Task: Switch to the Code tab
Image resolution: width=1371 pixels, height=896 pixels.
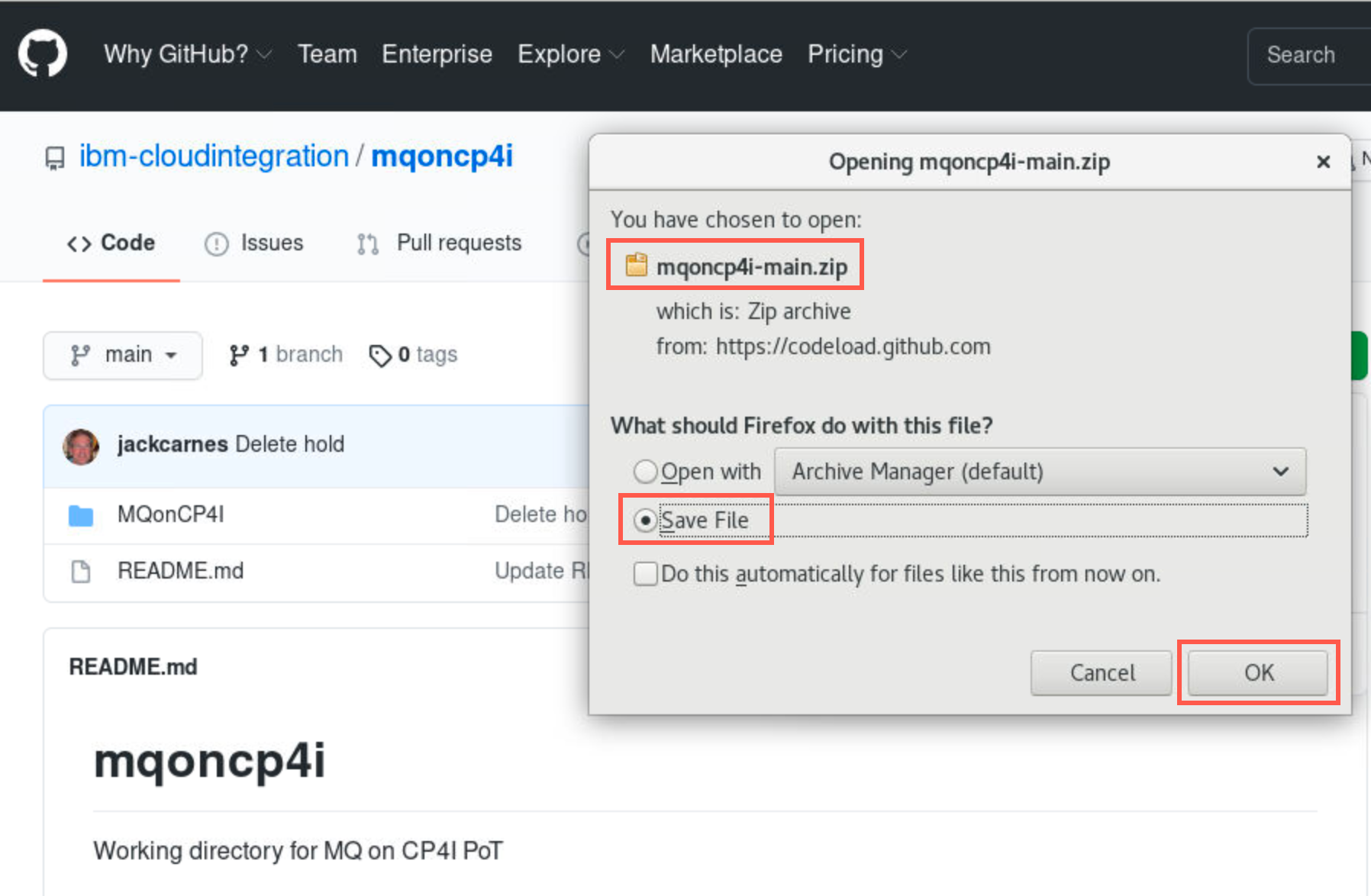Action: [x=111, y=243]
